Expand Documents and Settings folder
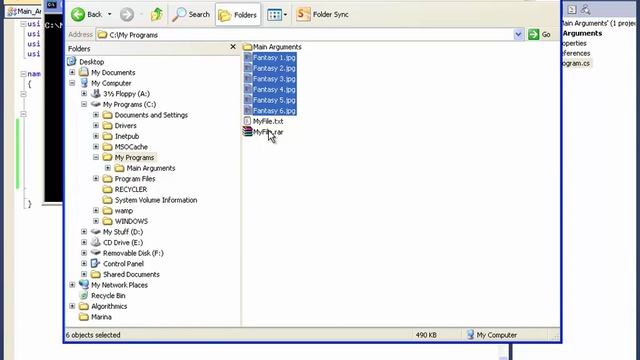 [96, 115]
